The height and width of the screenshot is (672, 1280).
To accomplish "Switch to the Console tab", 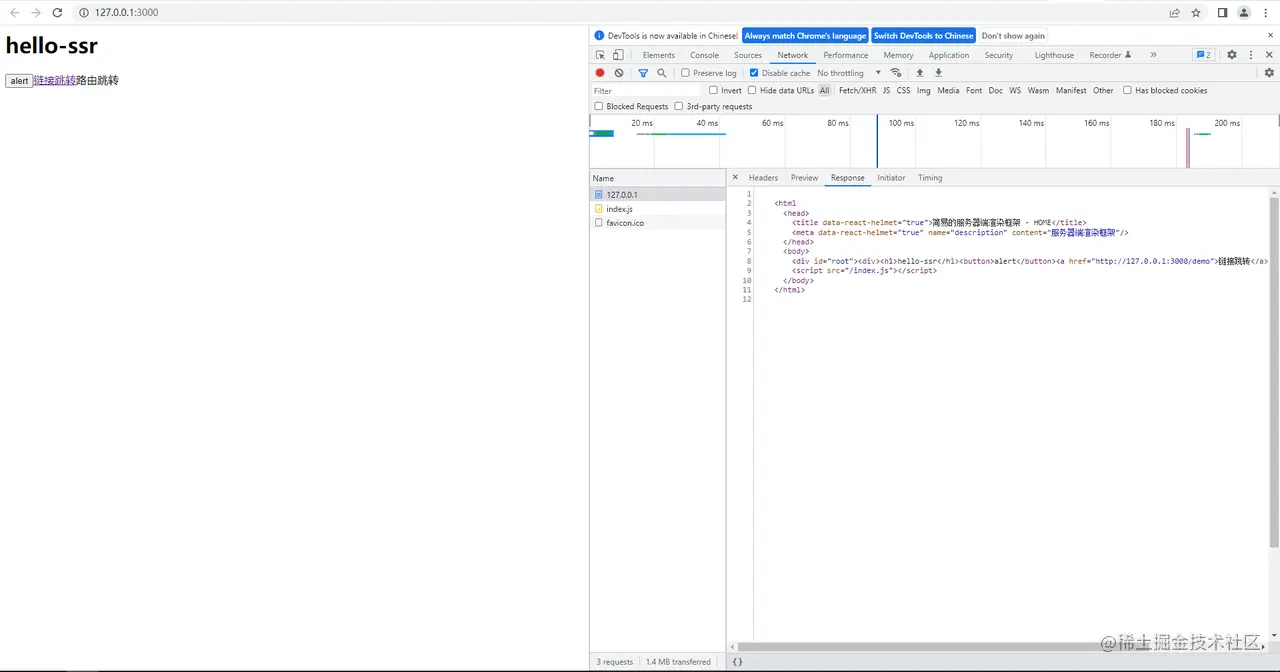I will coord(704,55).
